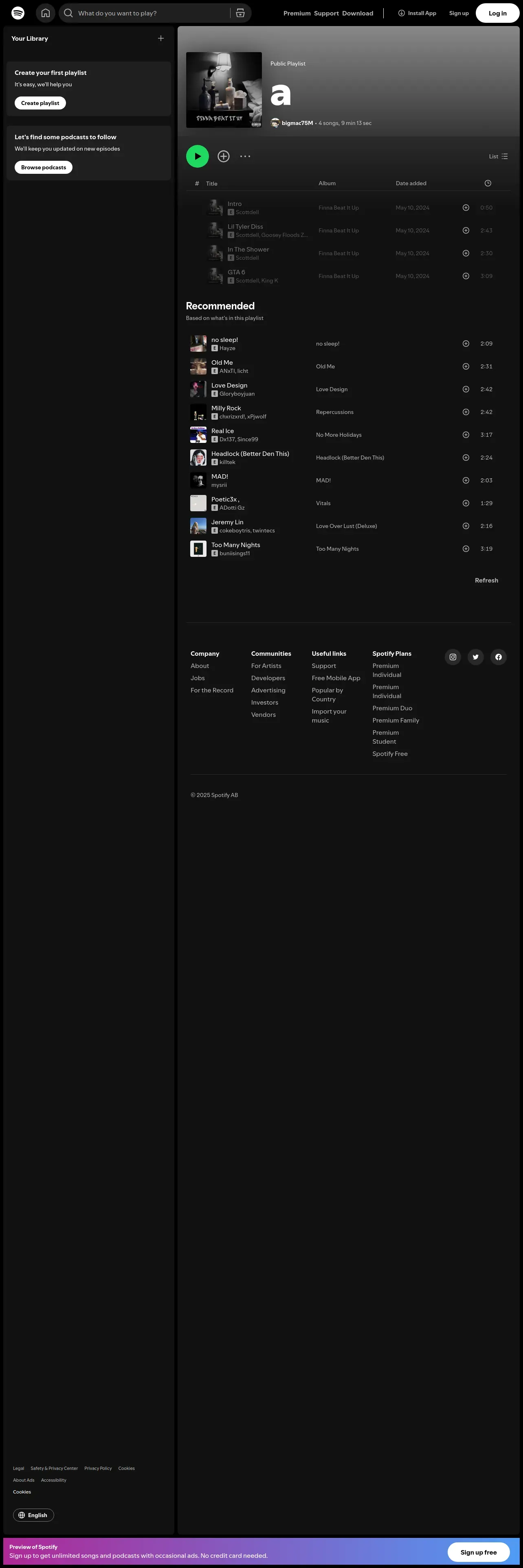Open Privacy Policy sidebar link
523x1568 pixels.
pyautogui.click(x=98, y=1468)
